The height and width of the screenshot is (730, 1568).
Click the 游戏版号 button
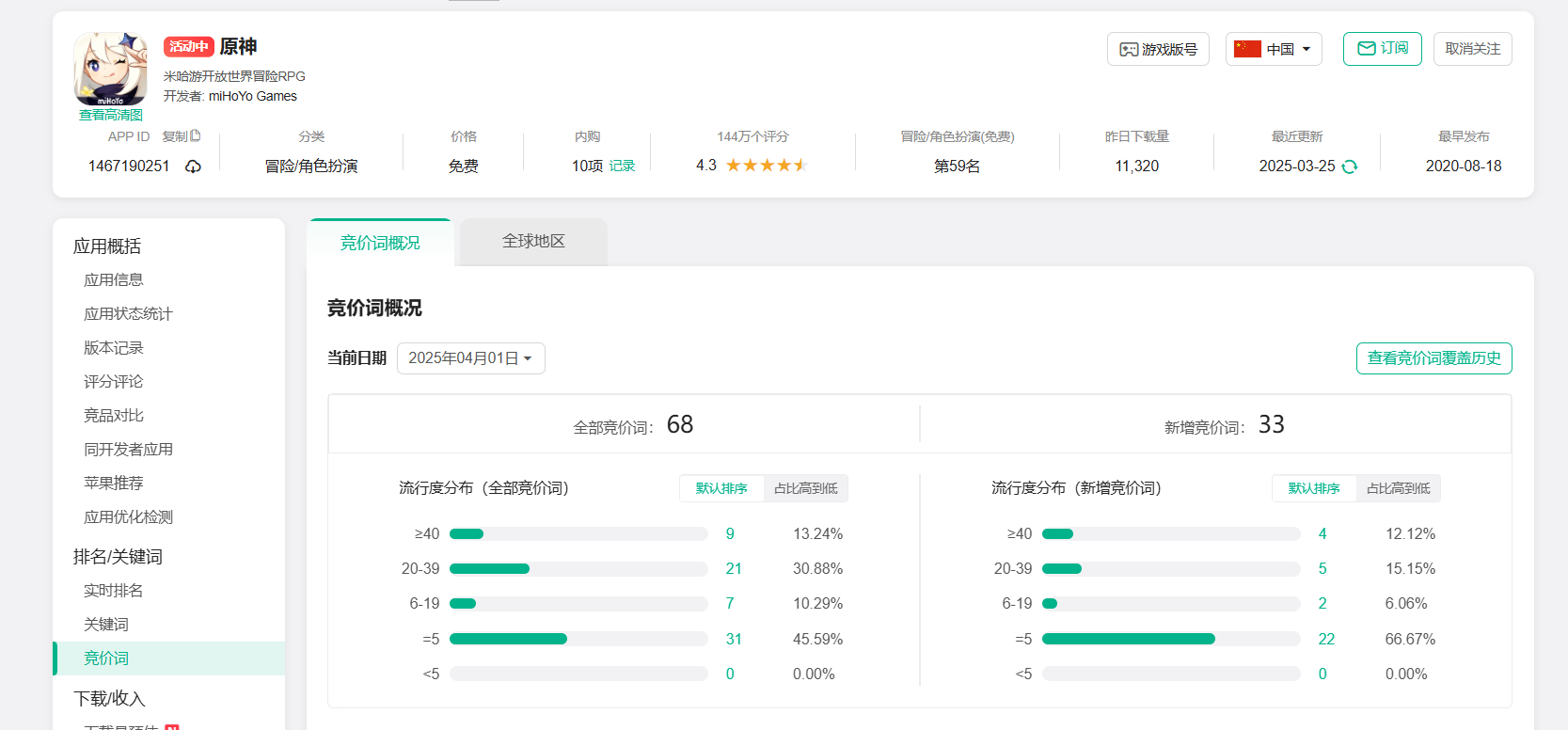click(1158, 49)
